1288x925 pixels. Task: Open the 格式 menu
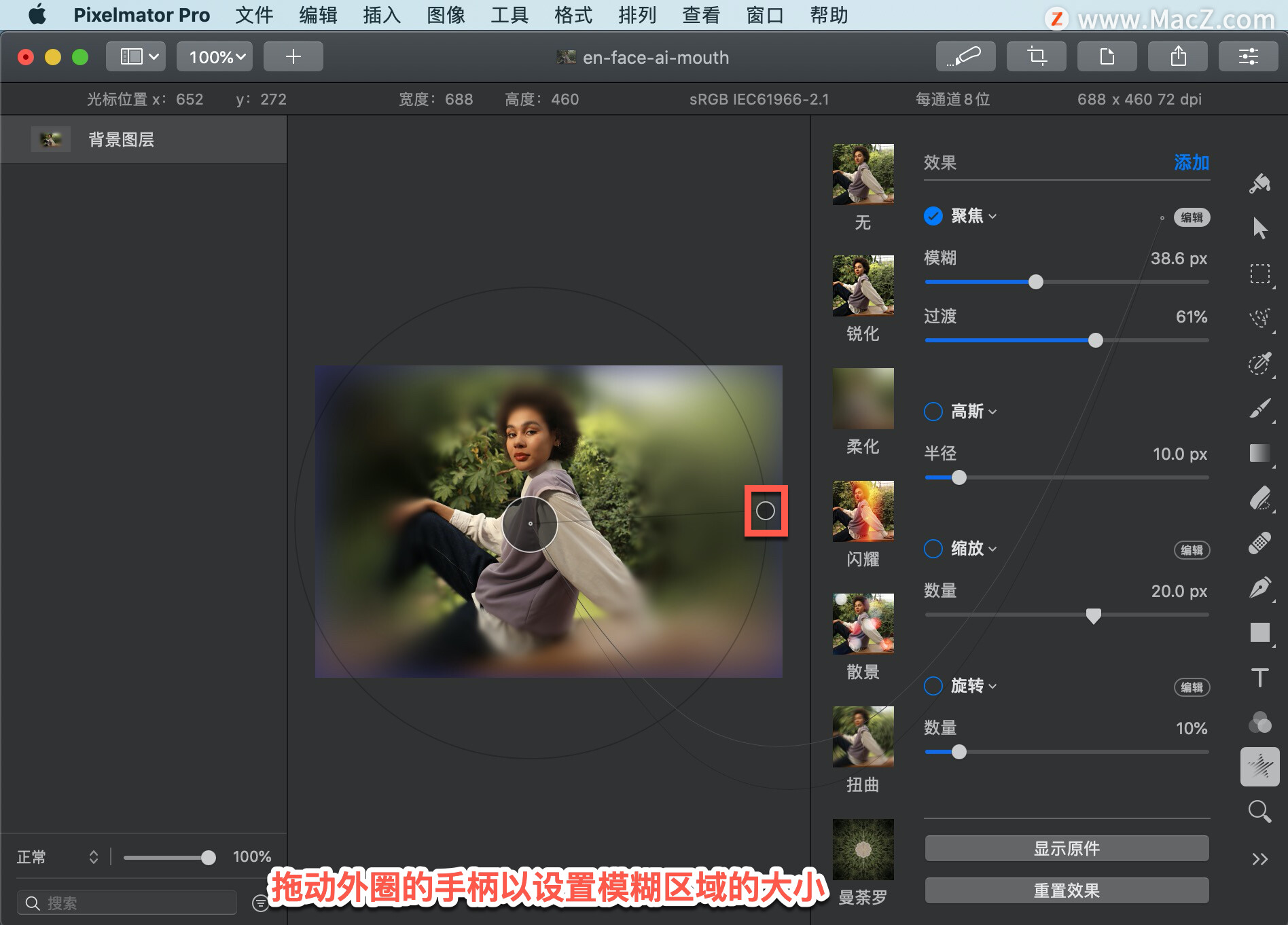coord(573,15)
